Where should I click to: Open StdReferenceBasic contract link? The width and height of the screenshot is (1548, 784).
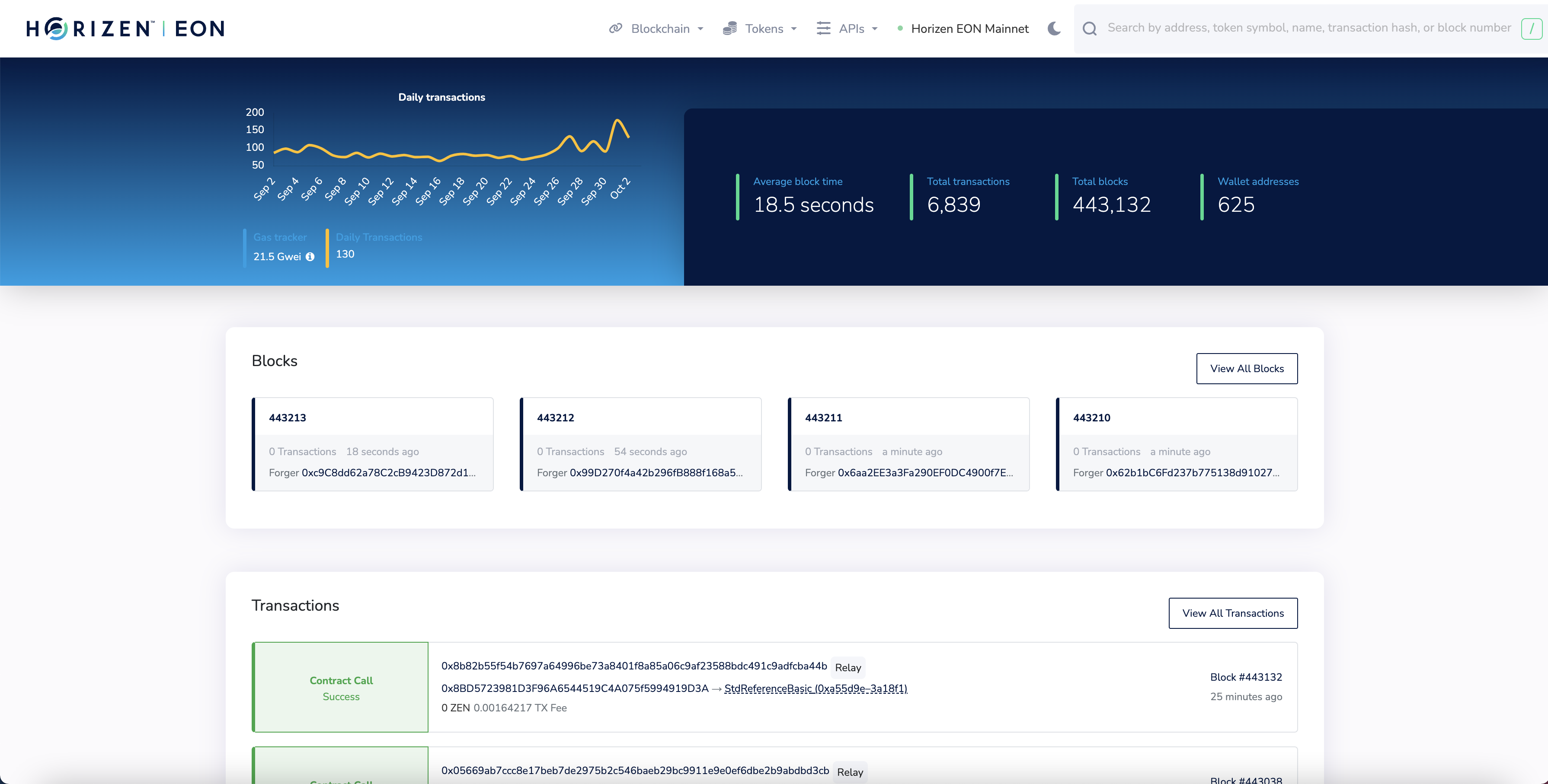click(816, 688)
